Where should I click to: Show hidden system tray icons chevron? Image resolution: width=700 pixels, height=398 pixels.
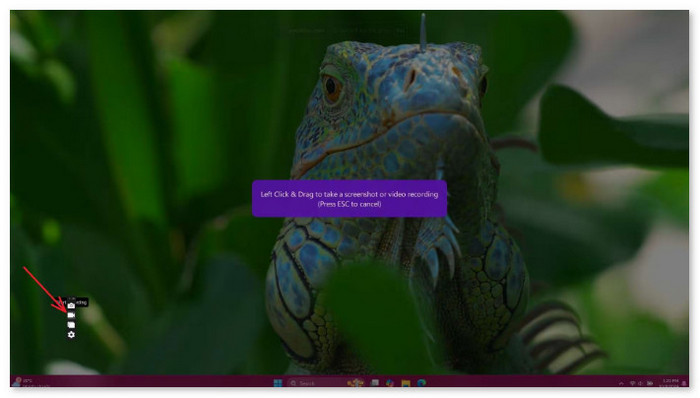tap(621, 383)
